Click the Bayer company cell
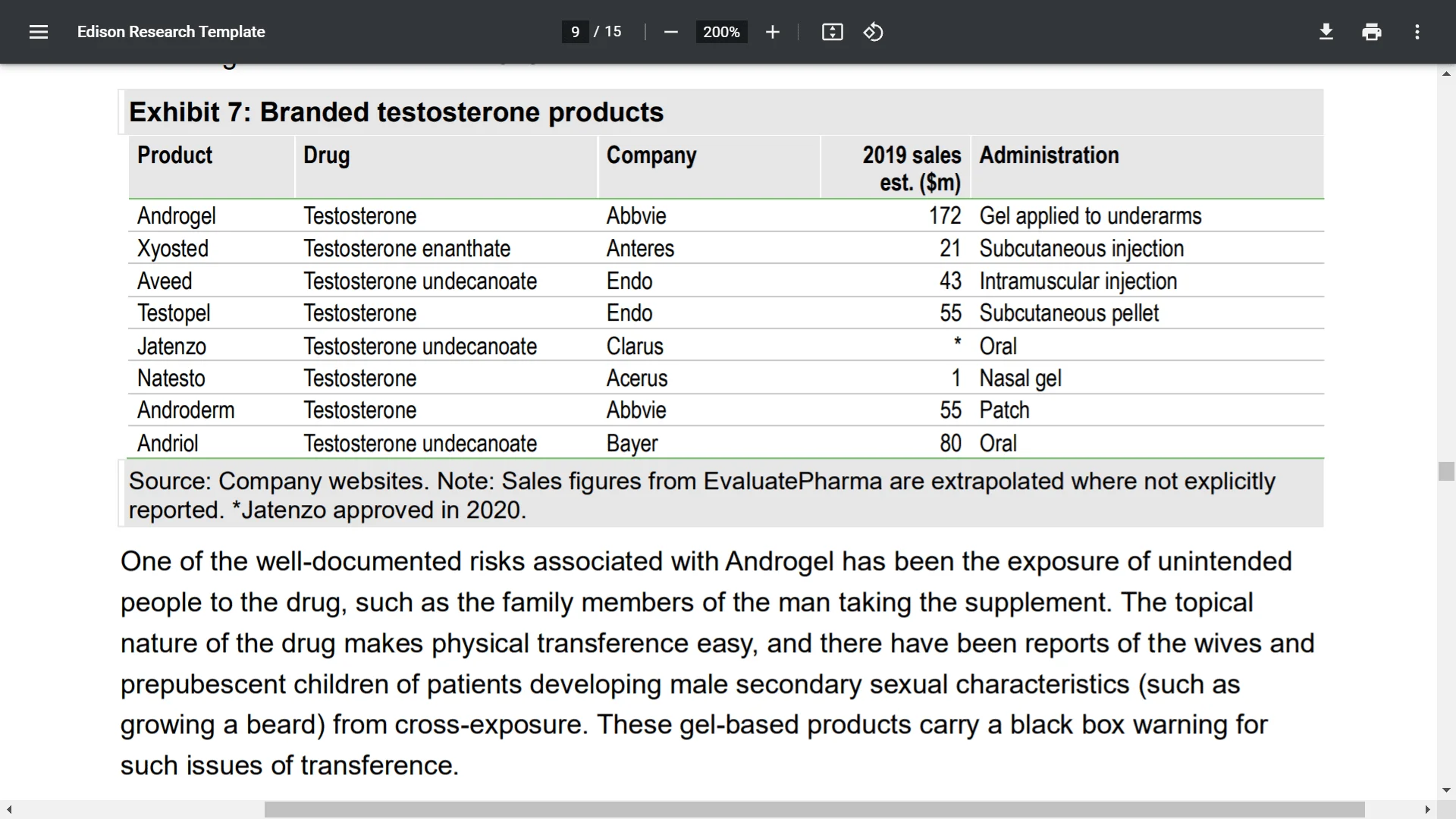Viewport: 1456px width, 819px height. click(x=632, y=444)
